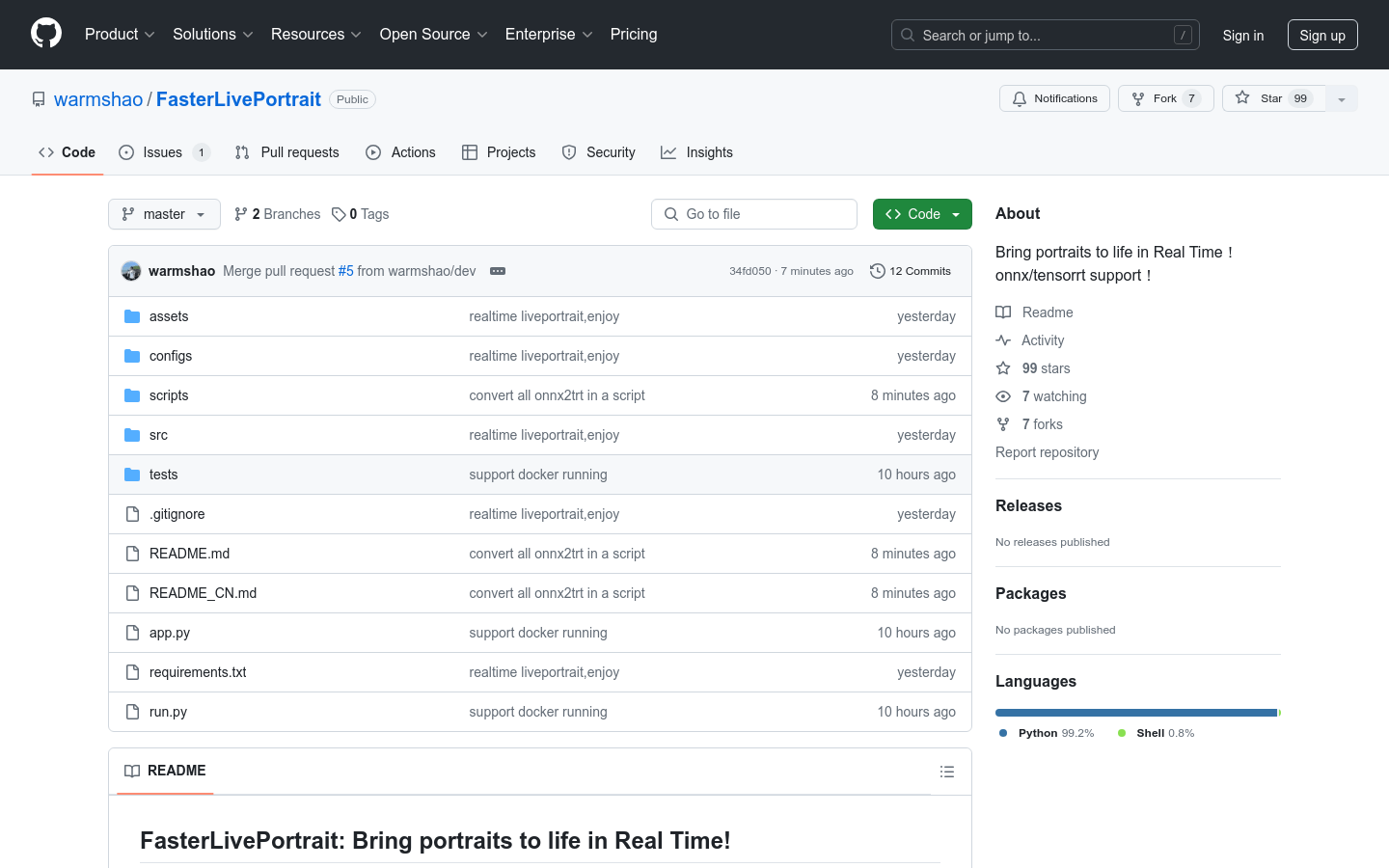Switch to the Issues tab

(x=164, y=152)
